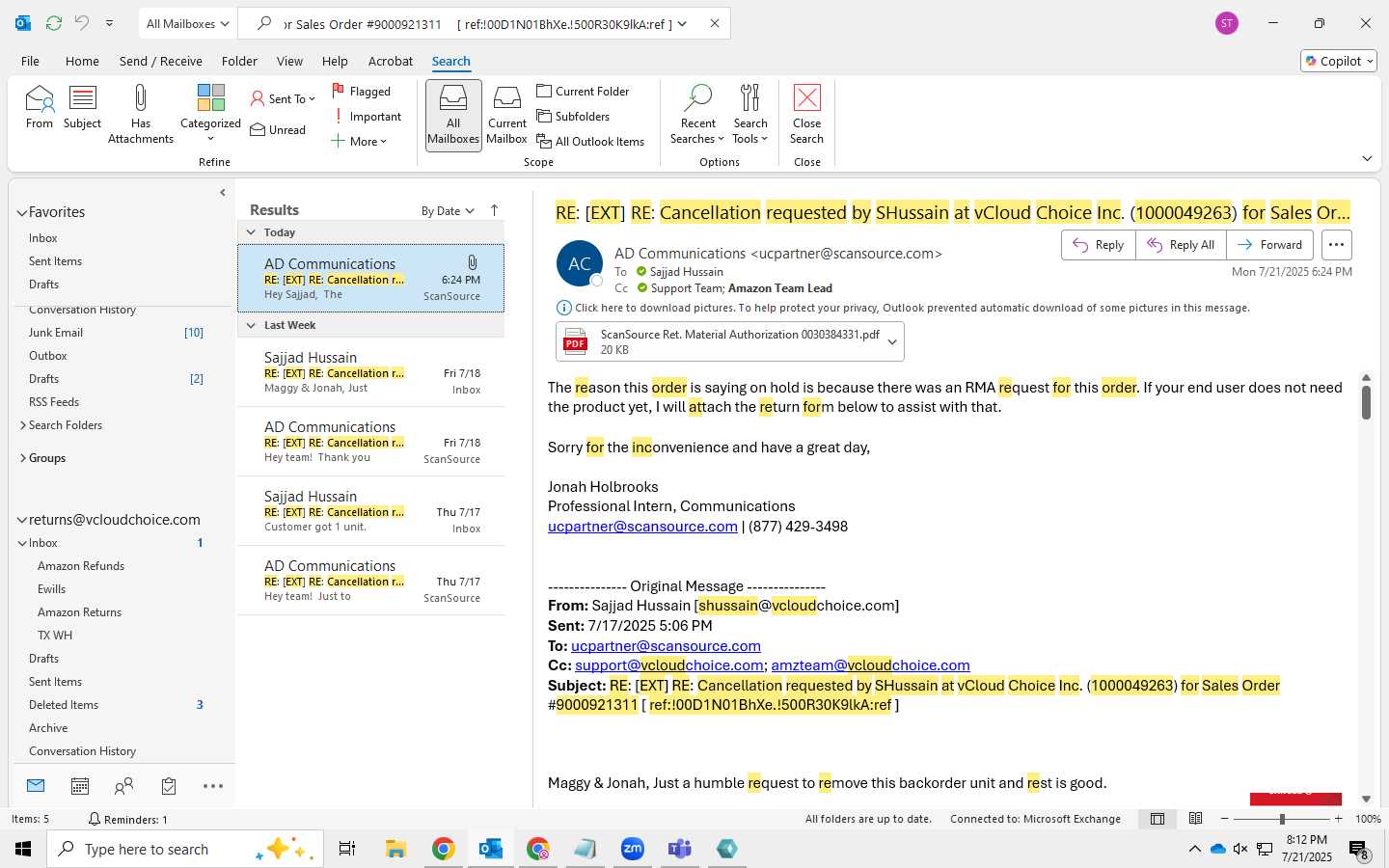Switch to the Acrobat tab
Screen dimensions: 1389x868
[x=391, y=61]
